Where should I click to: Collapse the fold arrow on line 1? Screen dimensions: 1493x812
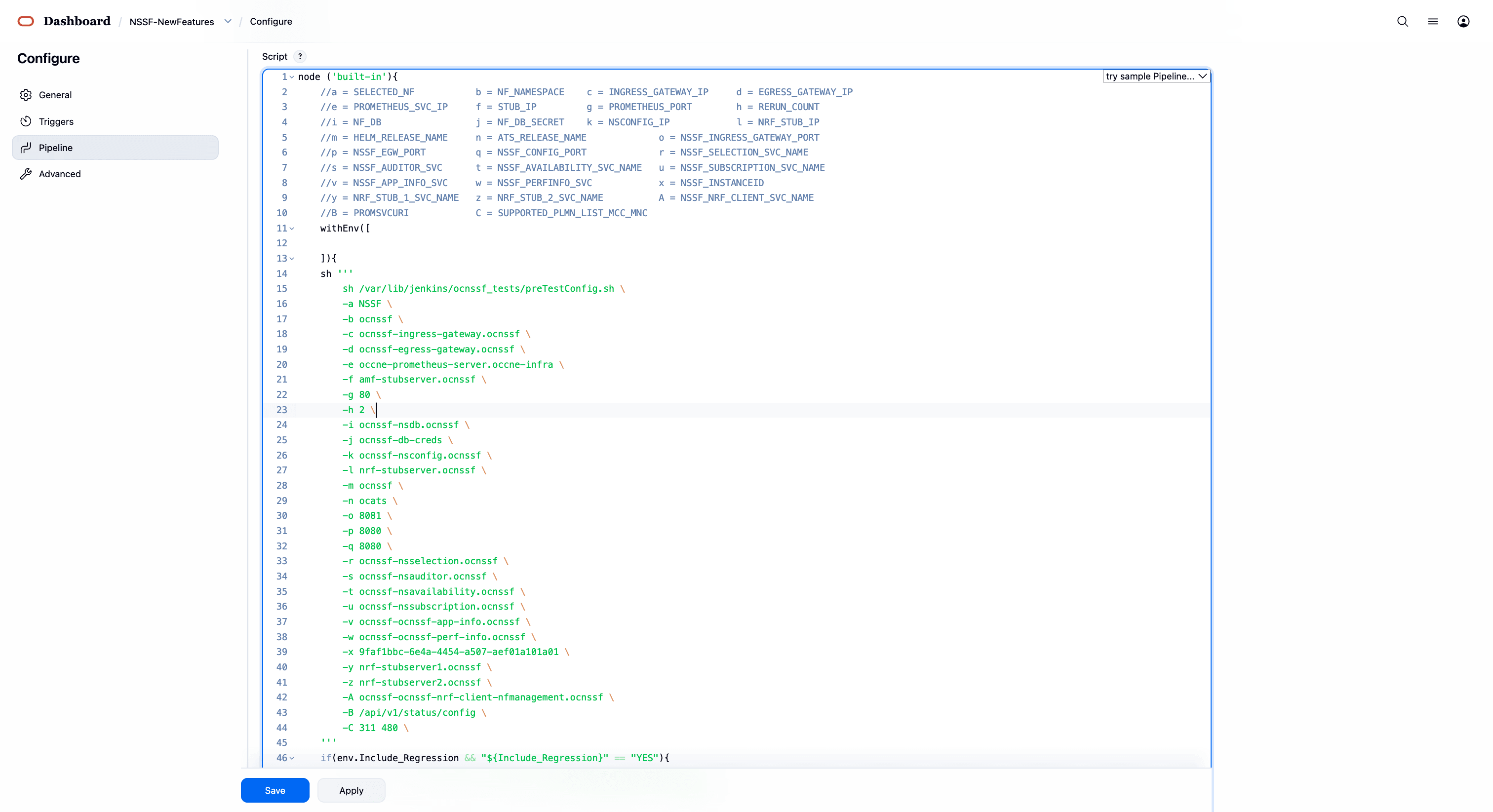click(292, 77)
